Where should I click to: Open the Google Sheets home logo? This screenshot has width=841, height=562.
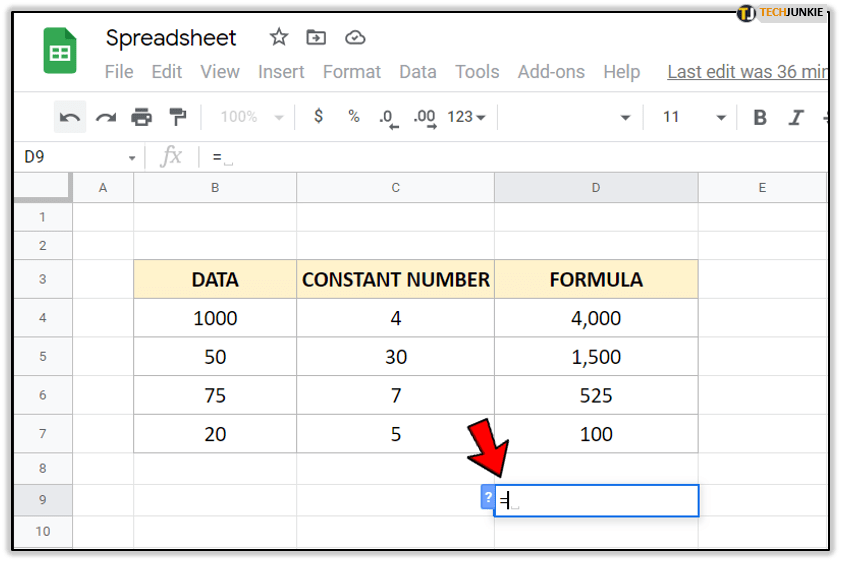(60, 51)
